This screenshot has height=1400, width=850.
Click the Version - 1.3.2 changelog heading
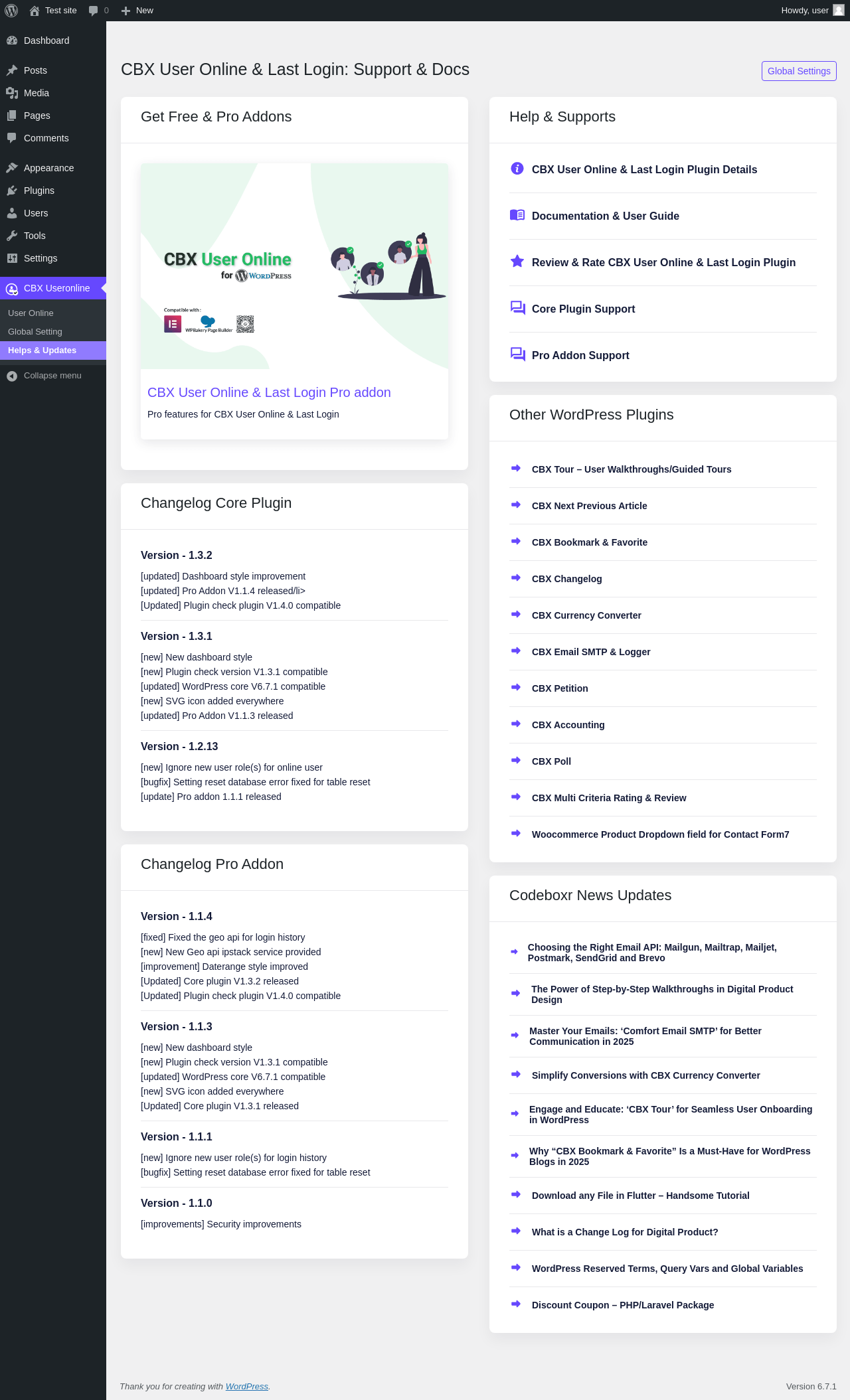pyautogui.click(x=177, y=556)
